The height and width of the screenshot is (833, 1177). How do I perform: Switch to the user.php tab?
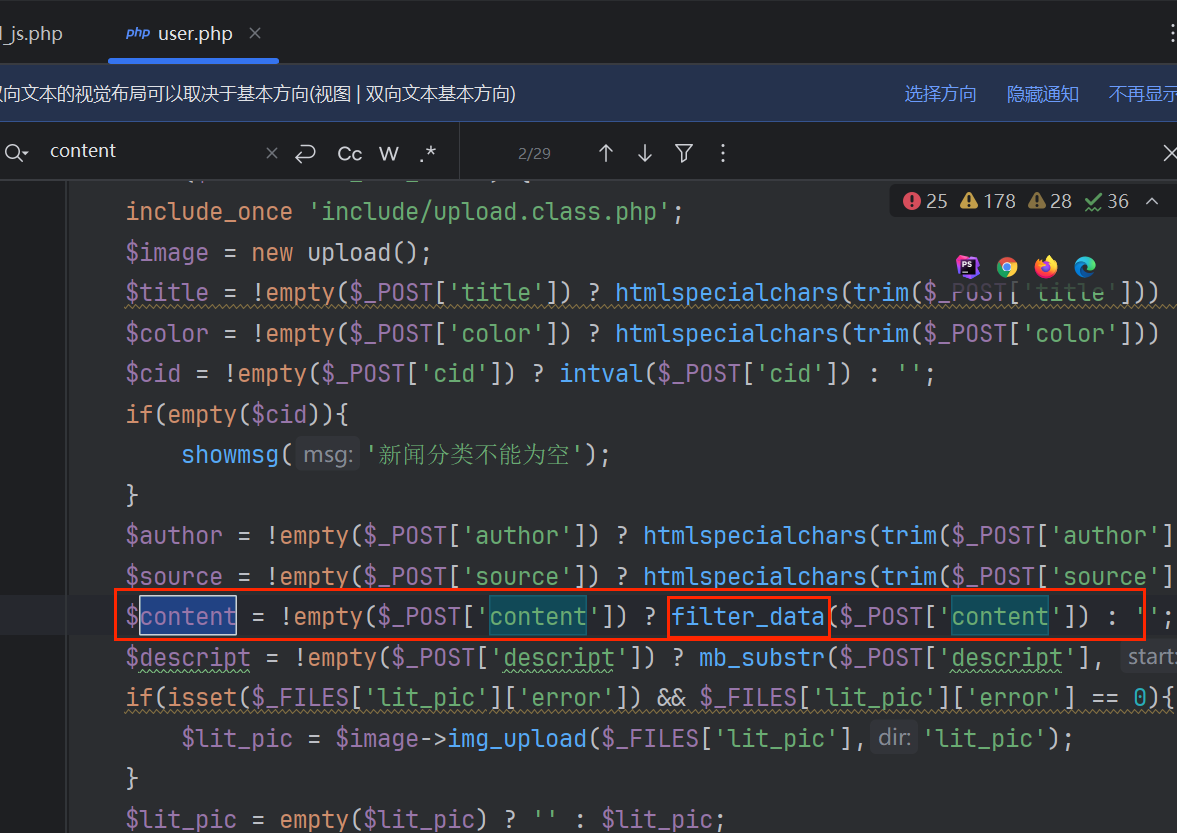pos(194,34)
